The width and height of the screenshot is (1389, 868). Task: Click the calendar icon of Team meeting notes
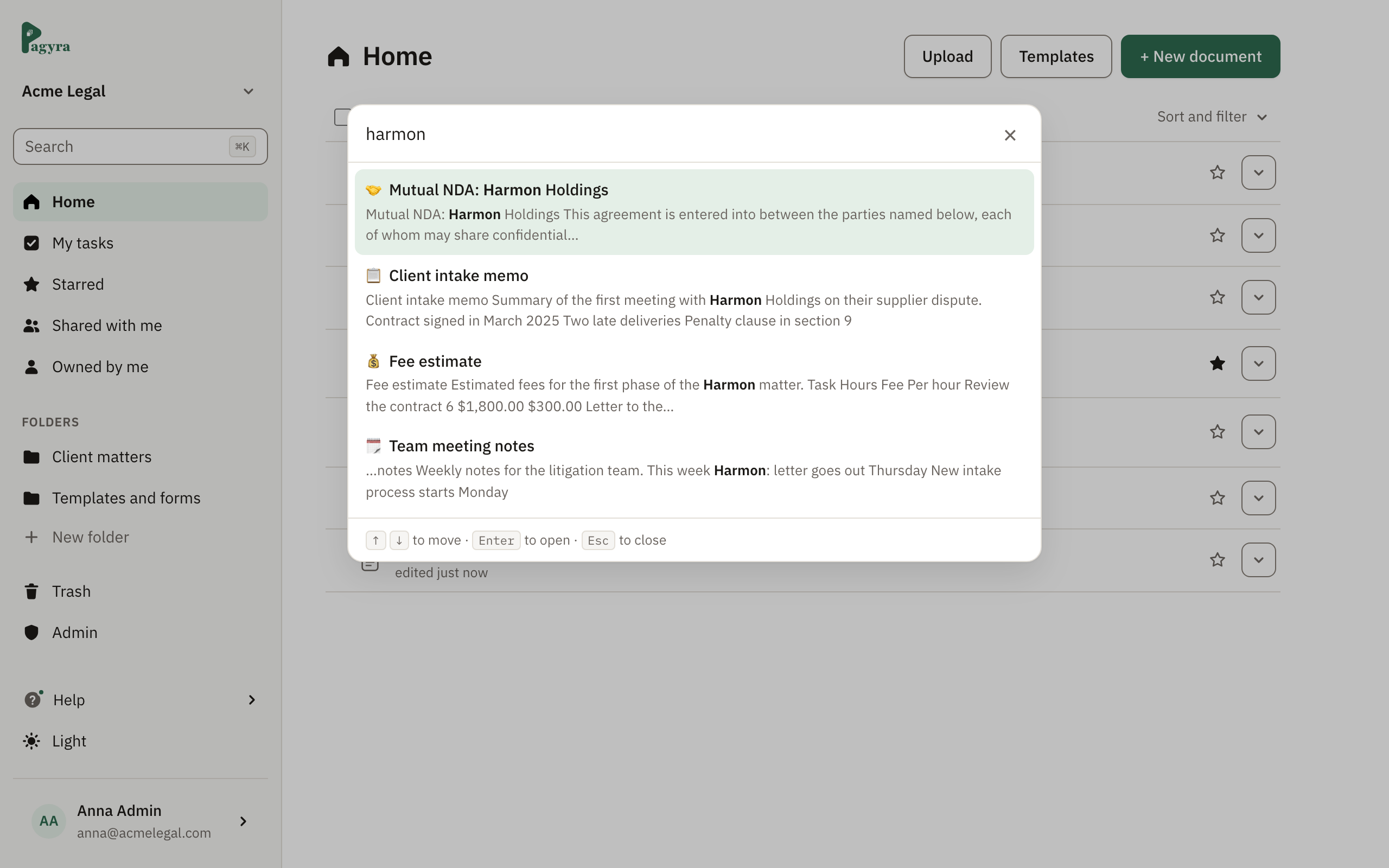pyautogui.click(x=374, y=446)
